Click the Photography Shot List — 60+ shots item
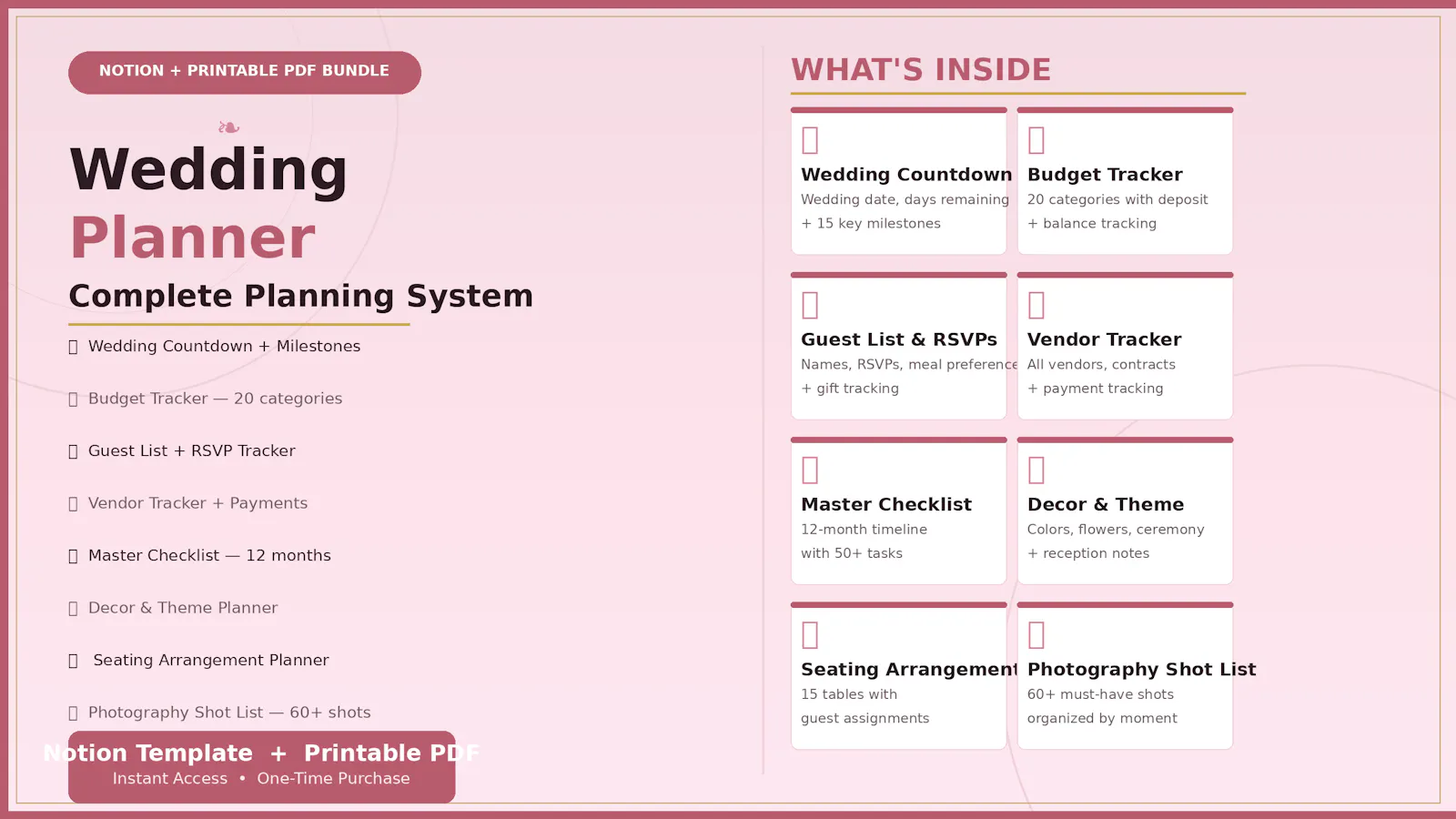 coord(229,713)
